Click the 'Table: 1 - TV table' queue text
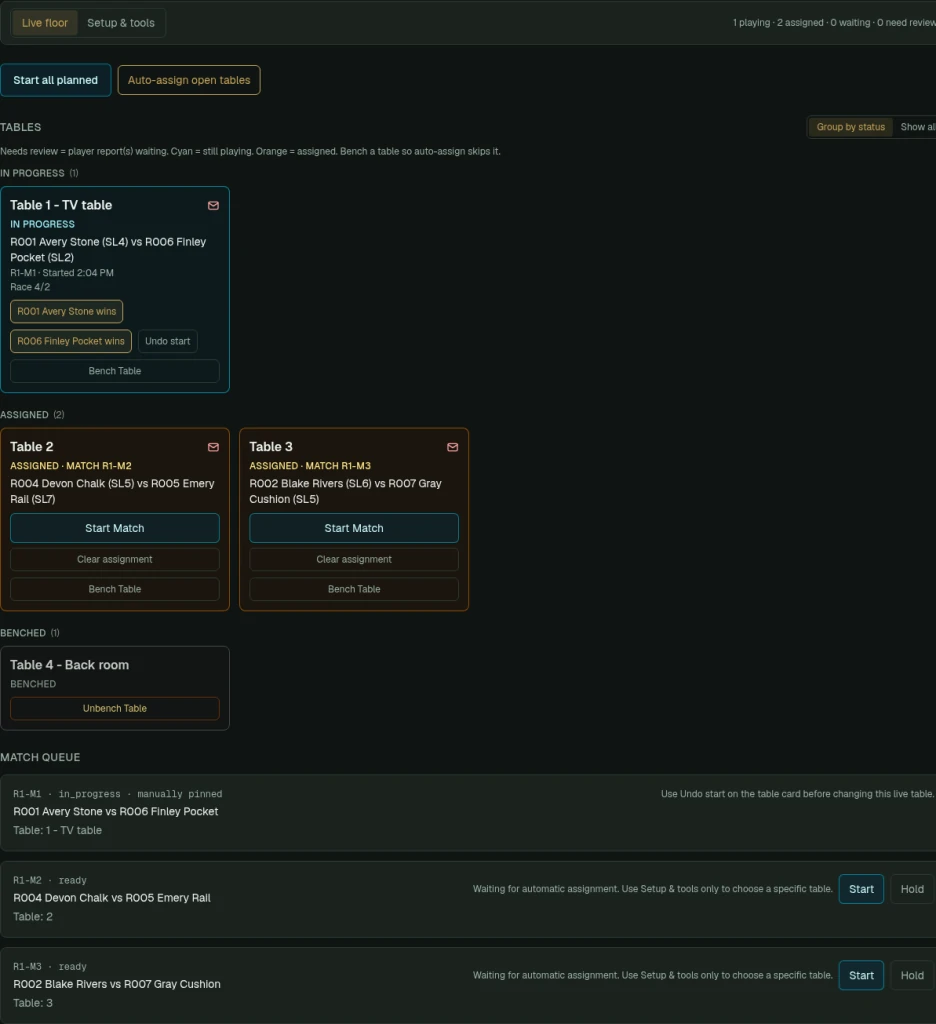 click(57, 831)
